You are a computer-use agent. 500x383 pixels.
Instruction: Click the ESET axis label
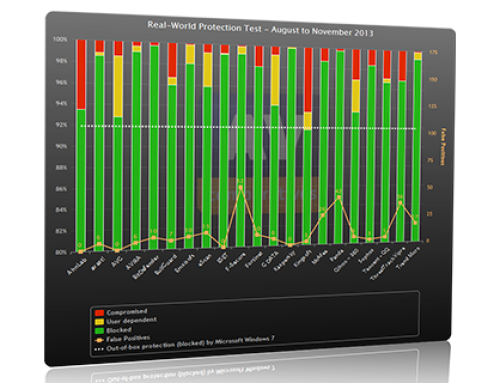click(x=222, y=259)
